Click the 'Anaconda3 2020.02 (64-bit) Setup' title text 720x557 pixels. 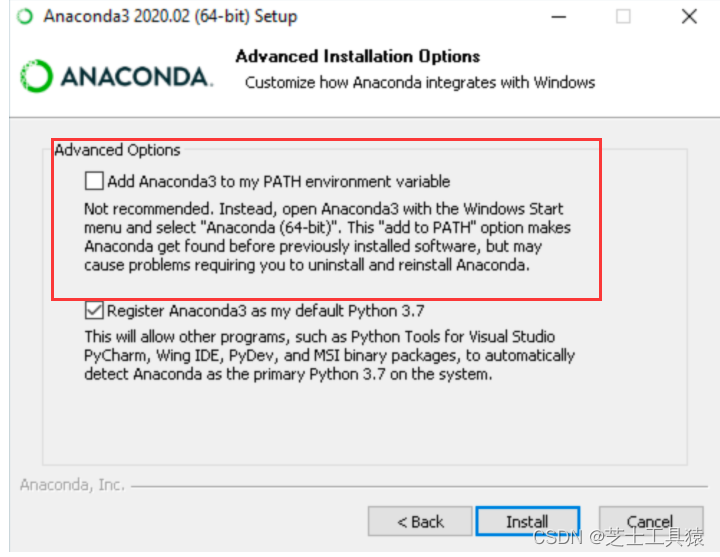click(x=170, y=17)
